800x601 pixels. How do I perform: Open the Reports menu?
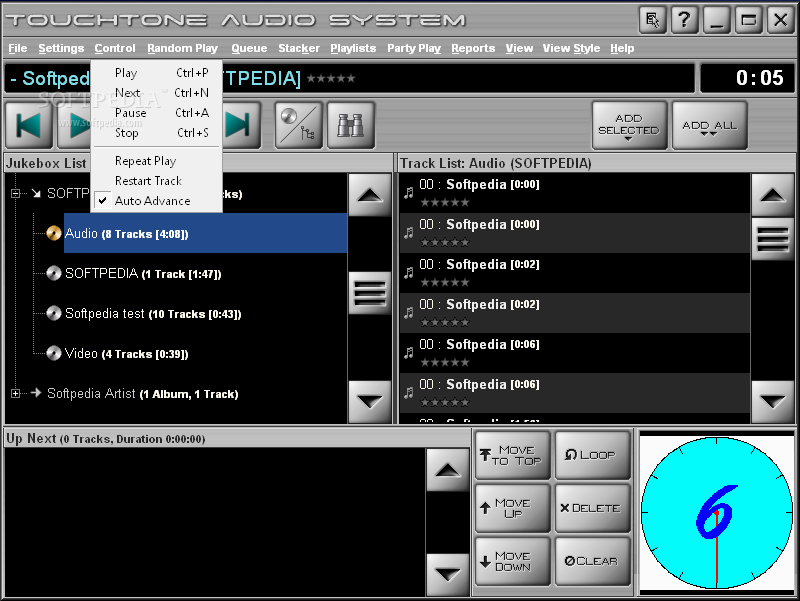(473, 48)
